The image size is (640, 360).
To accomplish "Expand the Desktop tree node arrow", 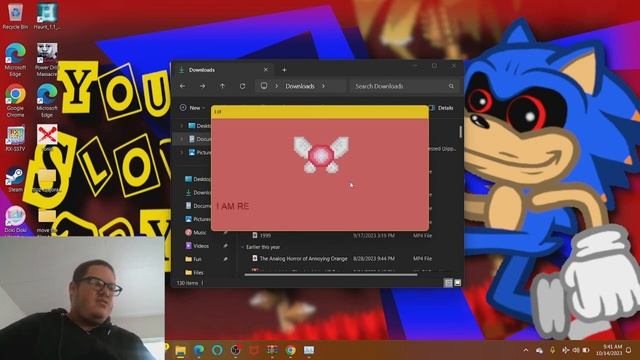I will point(182,126).
